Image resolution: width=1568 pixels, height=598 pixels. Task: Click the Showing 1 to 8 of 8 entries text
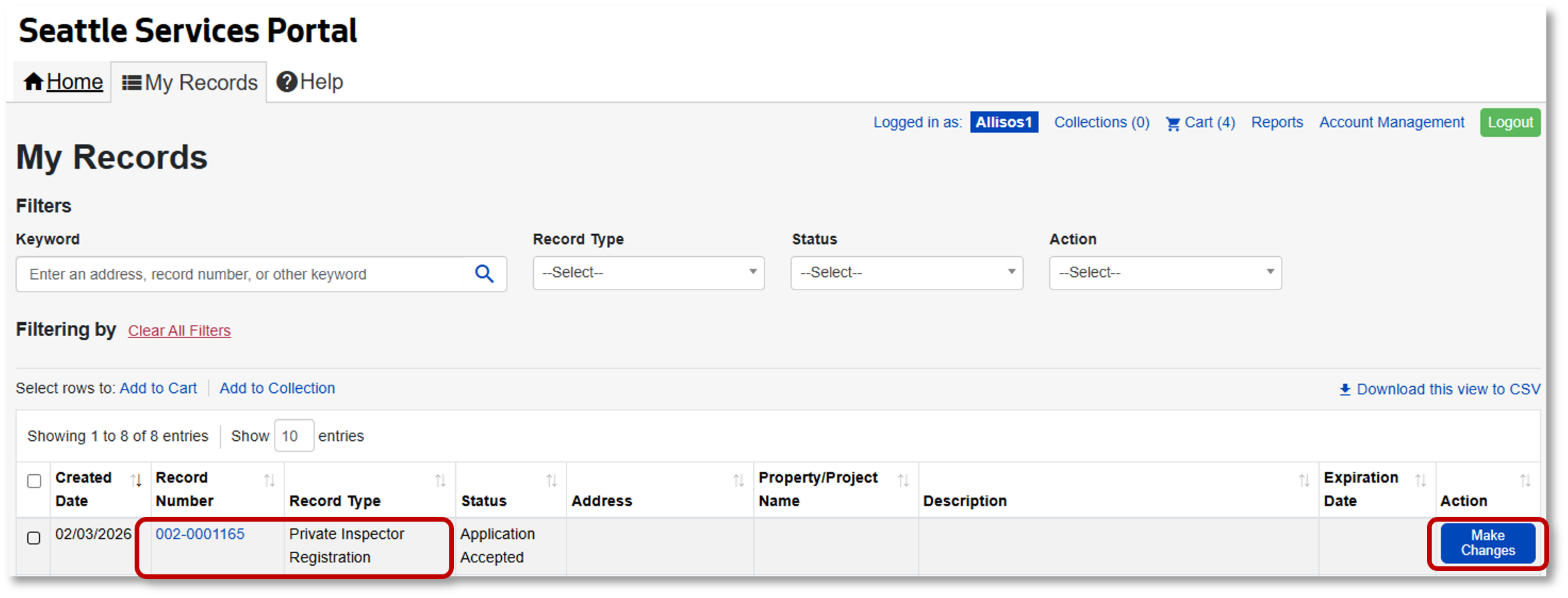tap(117, 436)
